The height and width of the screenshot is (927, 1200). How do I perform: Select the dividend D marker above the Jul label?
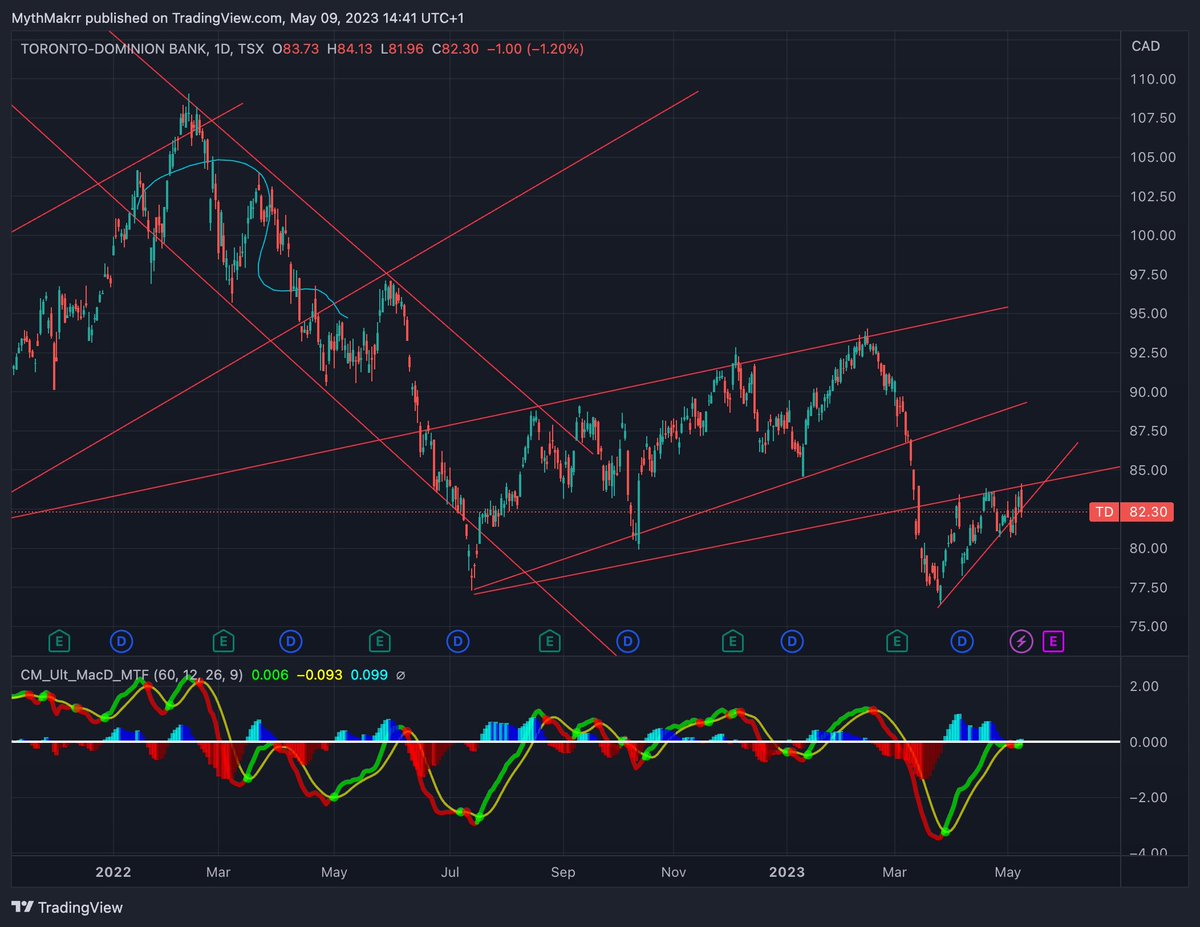[458, 639]
